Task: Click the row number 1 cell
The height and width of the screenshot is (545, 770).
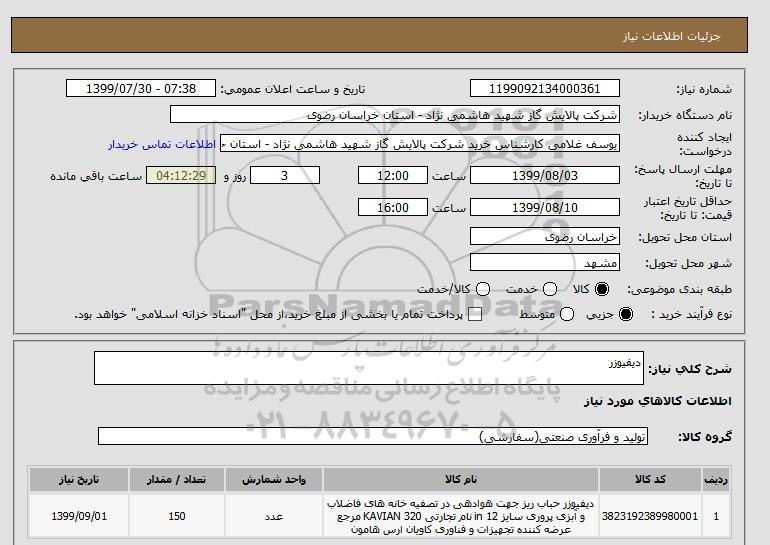Action: click(x=716, y=516)
